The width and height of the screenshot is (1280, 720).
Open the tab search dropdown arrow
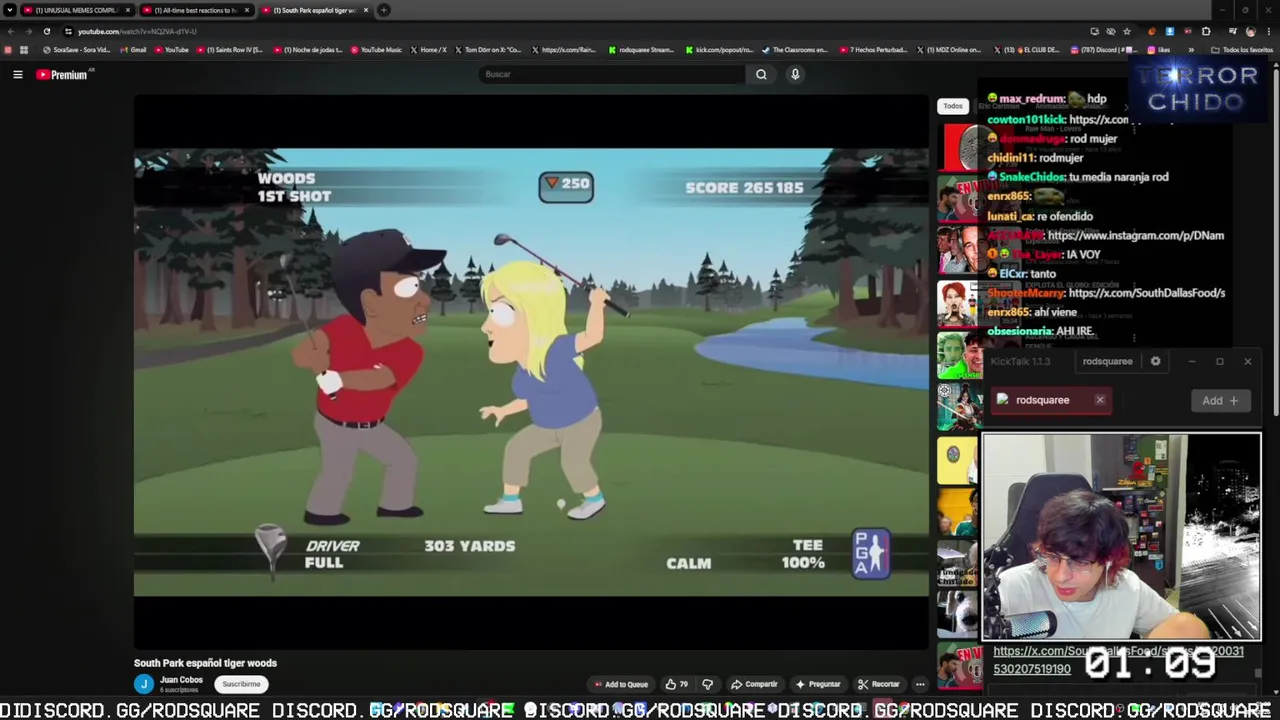click(x=10, y=10)
